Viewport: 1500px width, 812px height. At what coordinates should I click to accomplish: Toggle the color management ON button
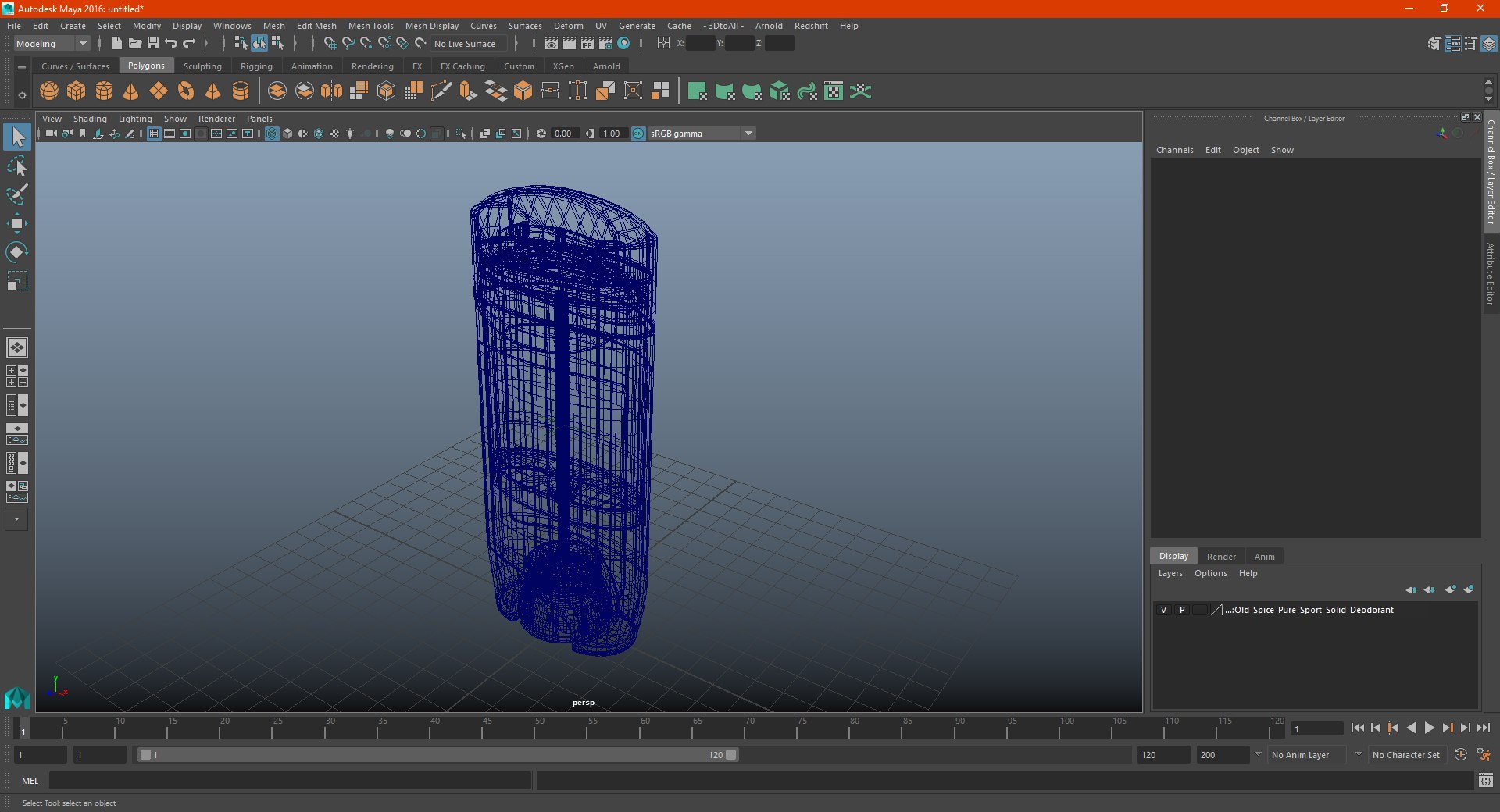pos(638,134)
